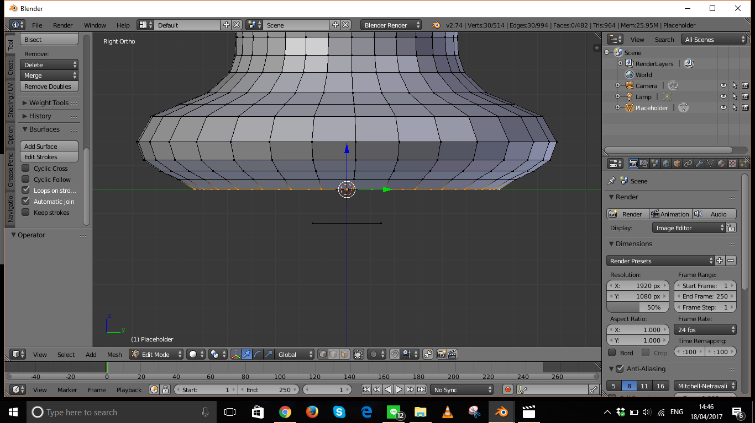Open the File menu
The image size is (755, 423).
[37, 25]
